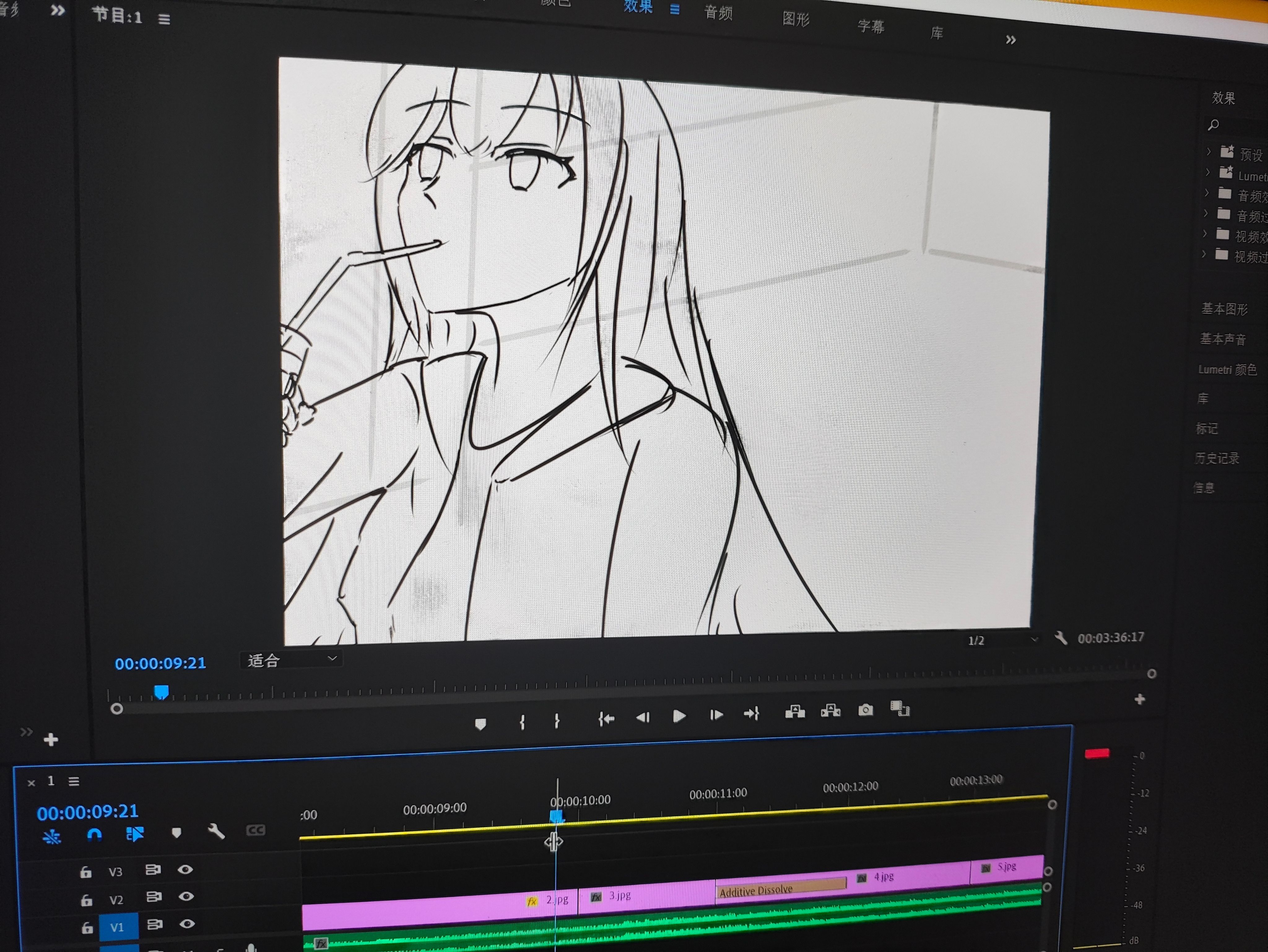This screenshot has height=952, width=1268.
Task: Toggle timeline Snap magnet icon
Action: pos(95,835)
